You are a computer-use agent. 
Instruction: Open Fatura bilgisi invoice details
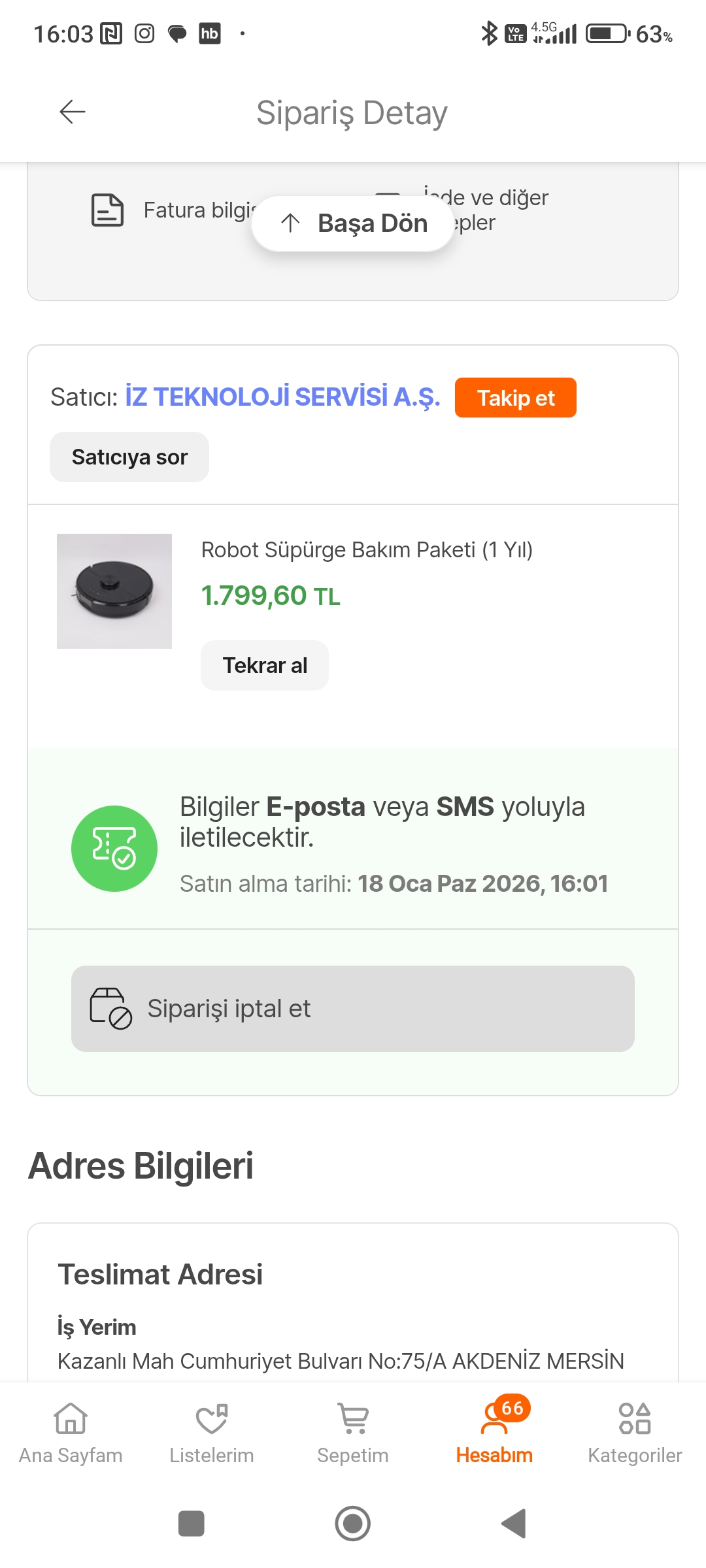[196, 210]
